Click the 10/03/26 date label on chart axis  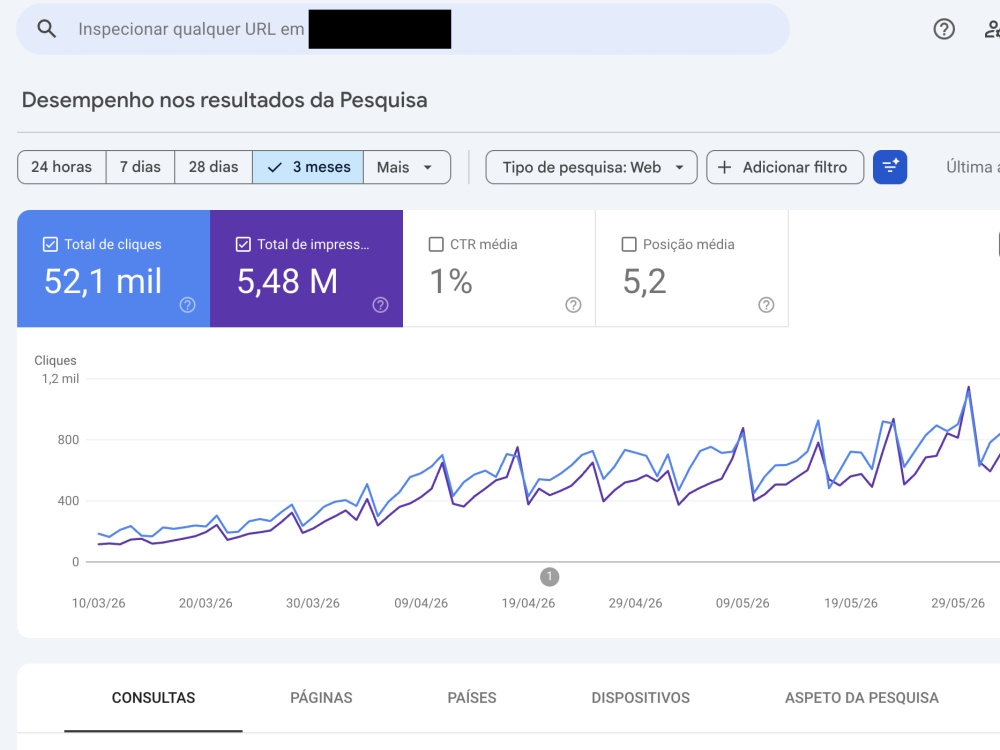(x=98, y=603)
